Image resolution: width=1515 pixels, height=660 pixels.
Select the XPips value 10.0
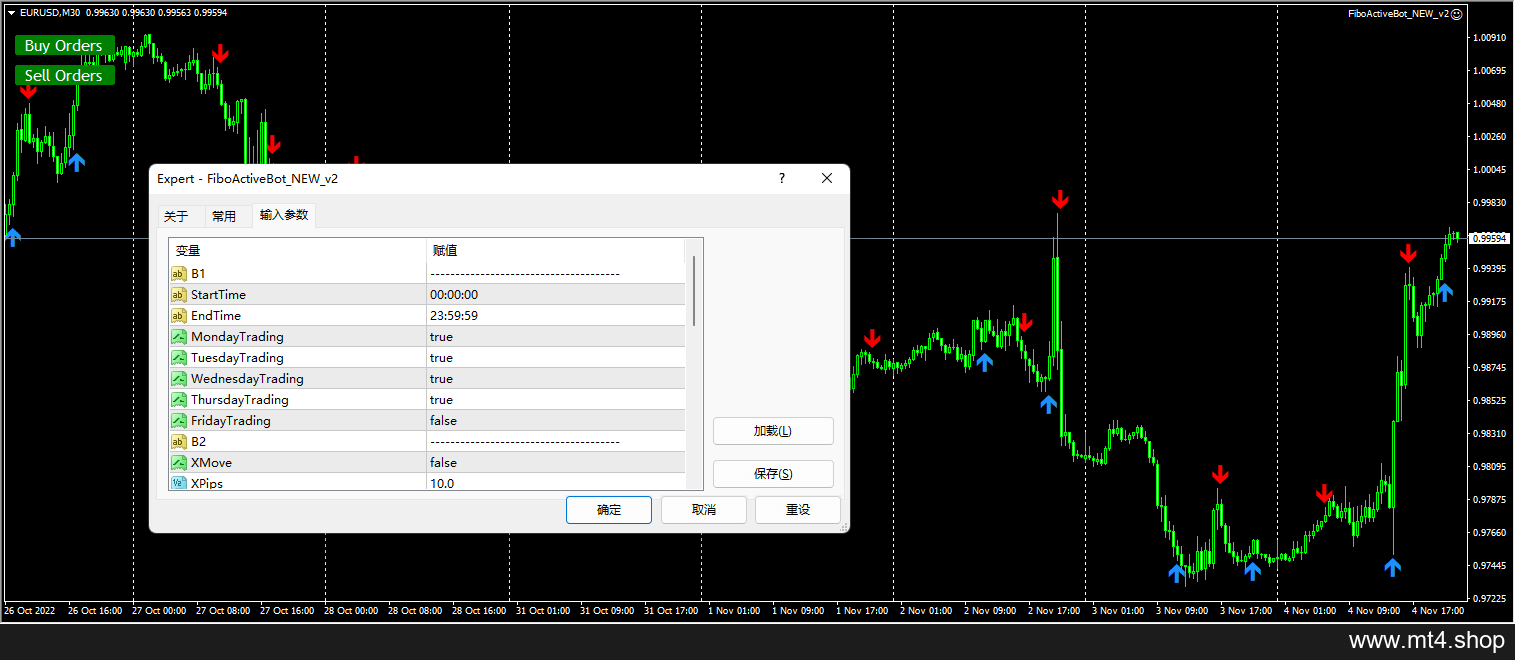pyautogui.click(x=442, y=483)
